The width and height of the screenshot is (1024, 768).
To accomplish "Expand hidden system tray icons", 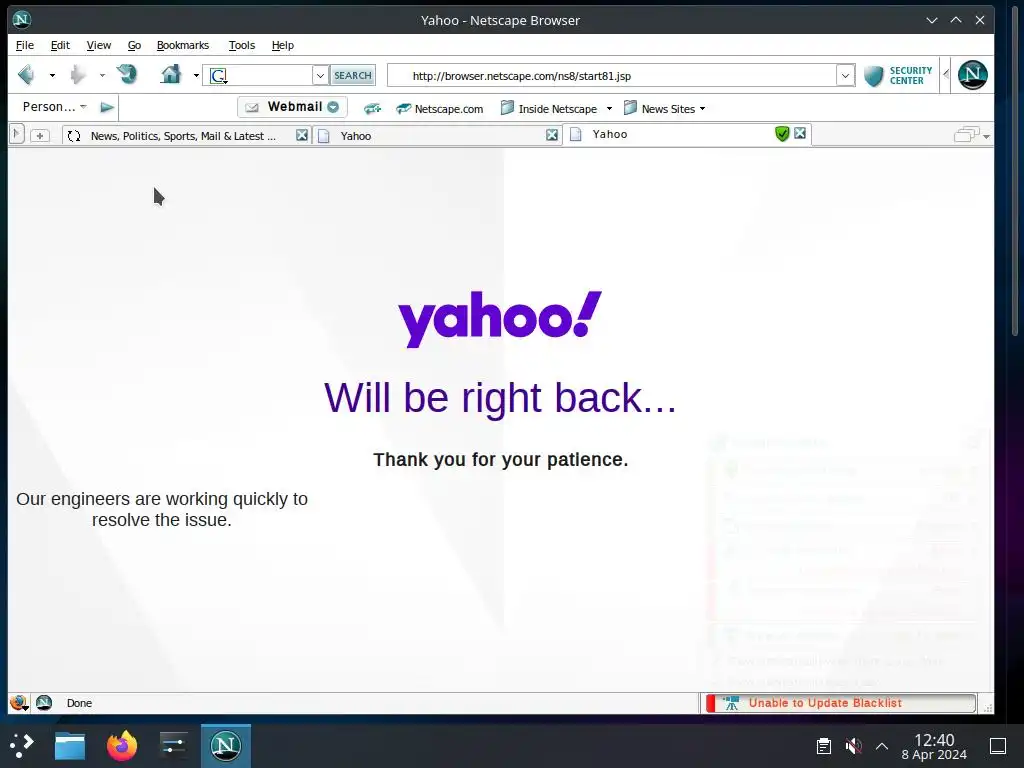I will coord(882,746).
